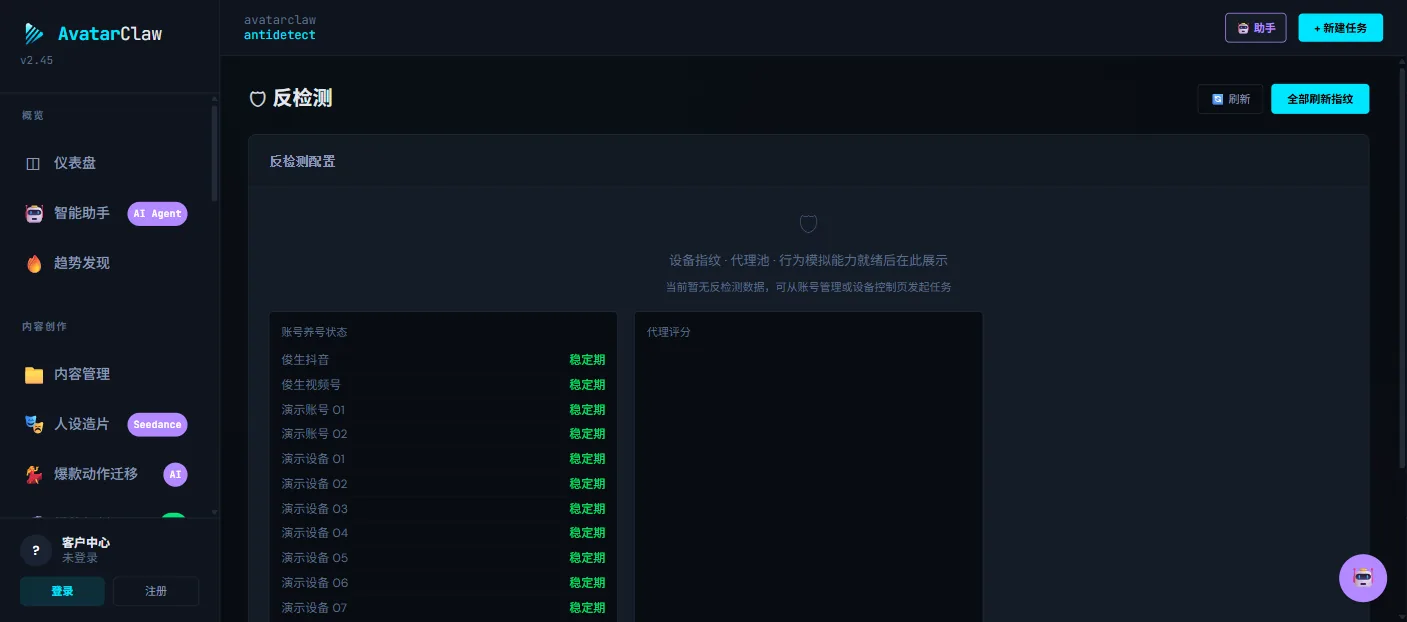
Task: Click the 反检测配置 card header
Action: coord(808,161)
